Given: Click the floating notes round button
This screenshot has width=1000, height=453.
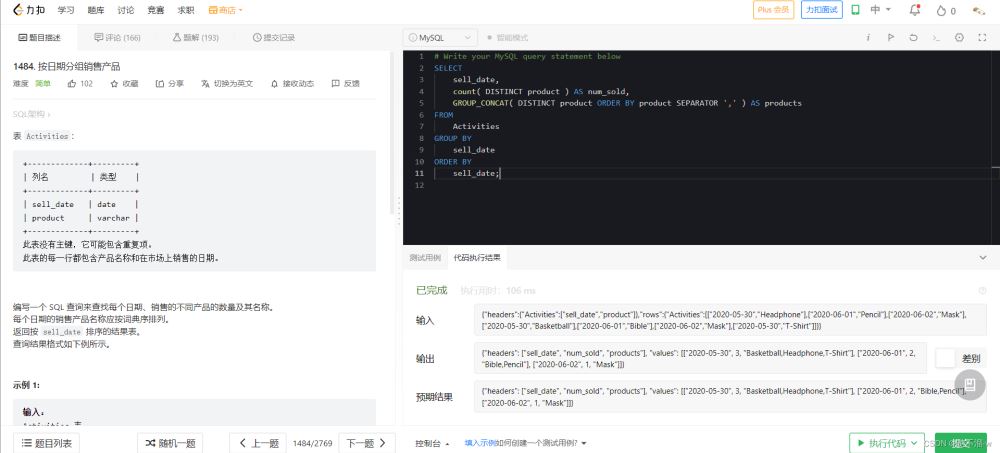Looking at the screenshot, I should point(969,385).
